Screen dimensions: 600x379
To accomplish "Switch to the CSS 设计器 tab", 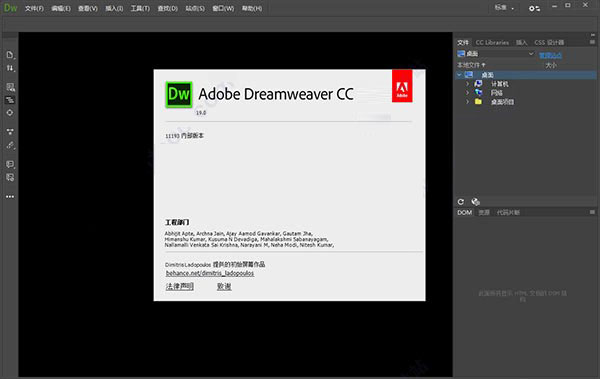I will 549,42.
